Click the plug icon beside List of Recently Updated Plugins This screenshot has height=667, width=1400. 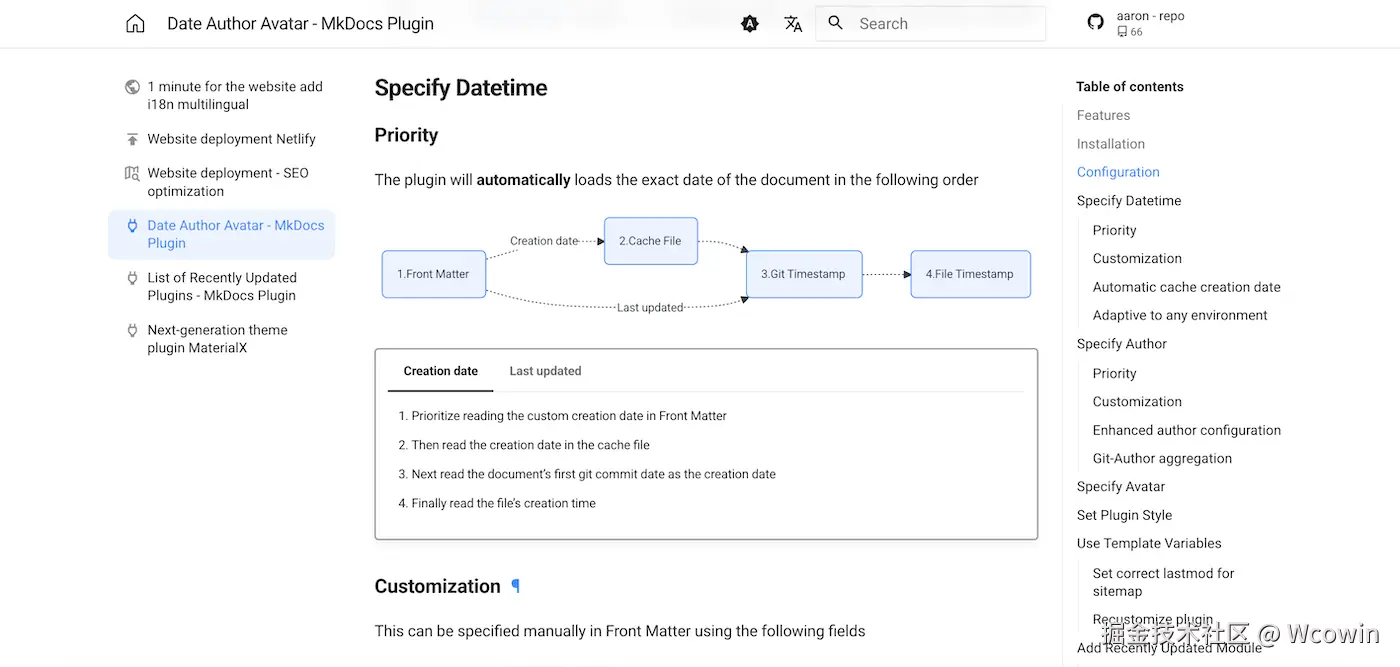click(x=132, y=278)
